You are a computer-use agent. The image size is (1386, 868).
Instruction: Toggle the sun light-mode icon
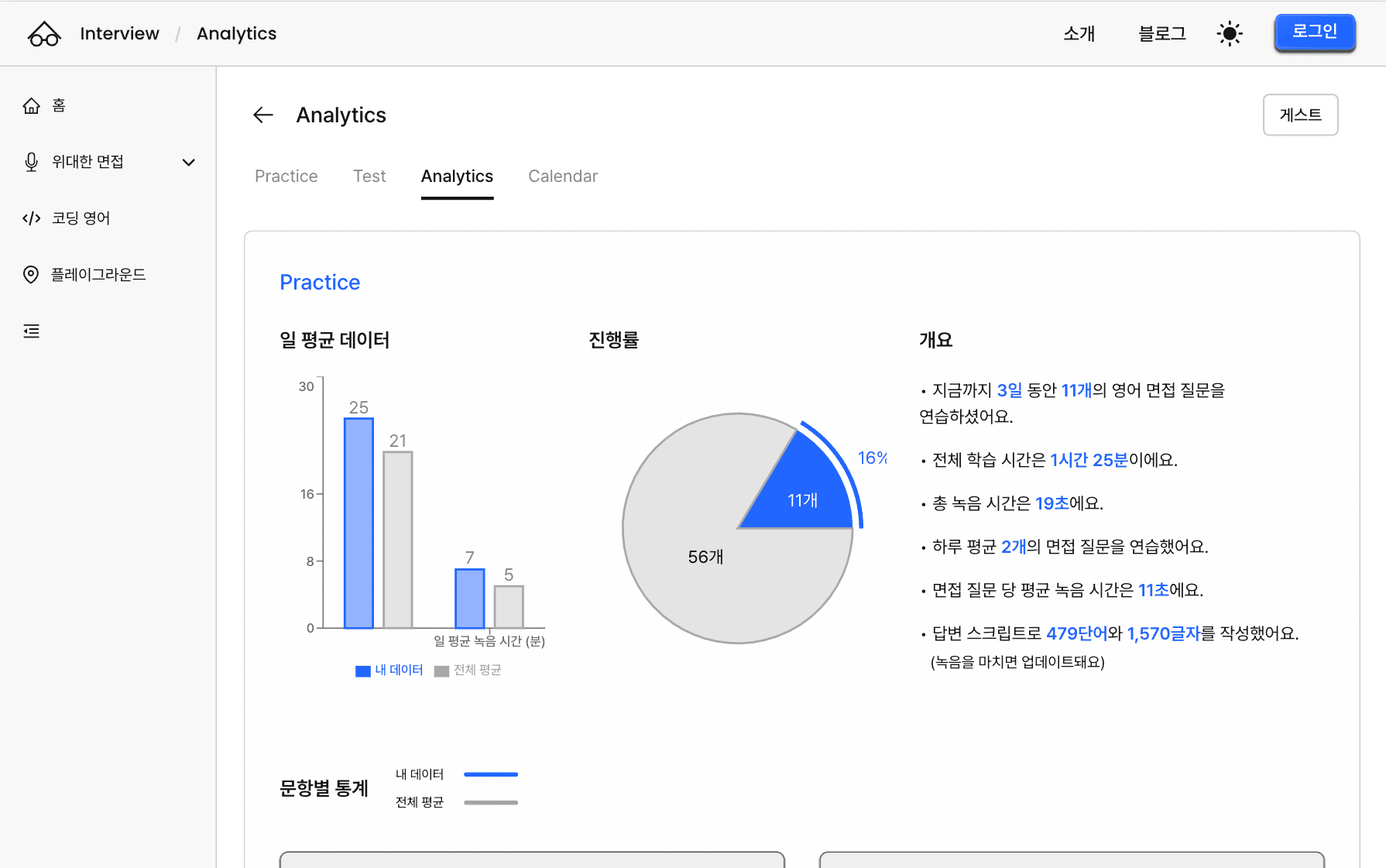coord(1230,34)
